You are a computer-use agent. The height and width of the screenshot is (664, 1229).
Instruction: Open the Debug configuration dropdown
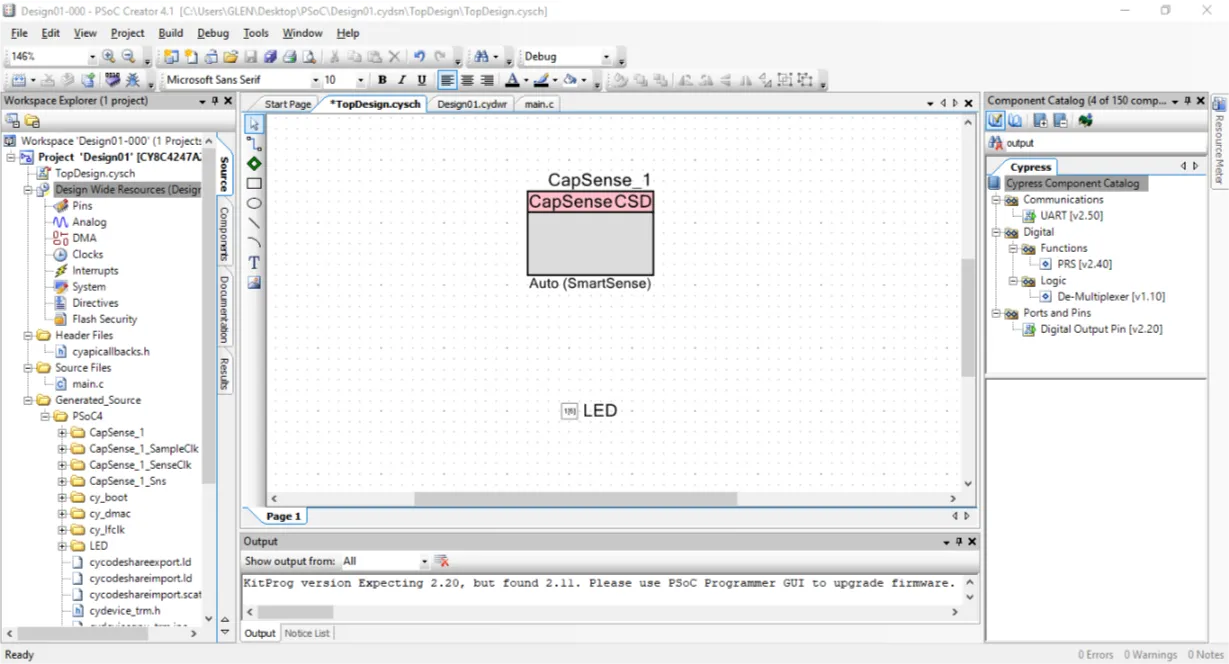(604, 57)
